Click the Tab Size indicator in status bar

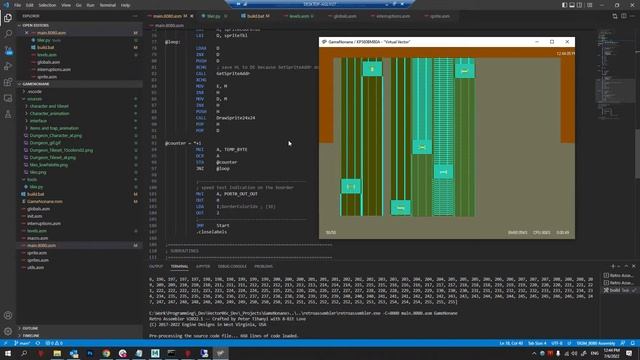(537, 343)
